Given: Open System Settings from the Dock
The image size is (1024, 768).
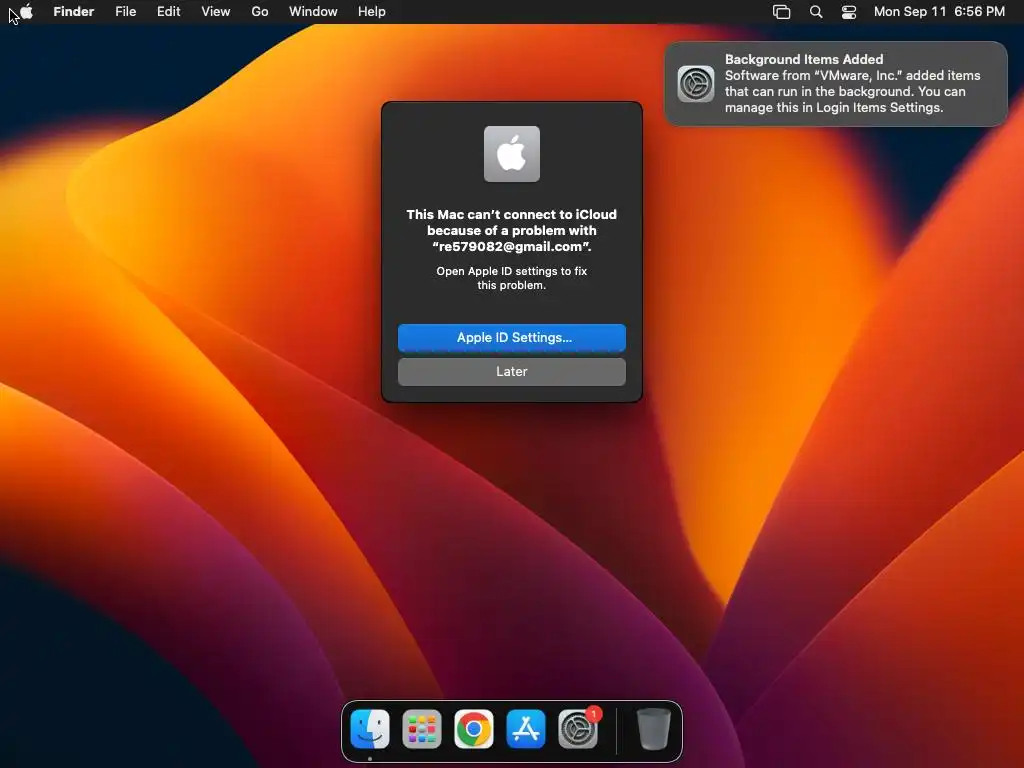Looking at the screenshot, I should [x=578, y=729].
